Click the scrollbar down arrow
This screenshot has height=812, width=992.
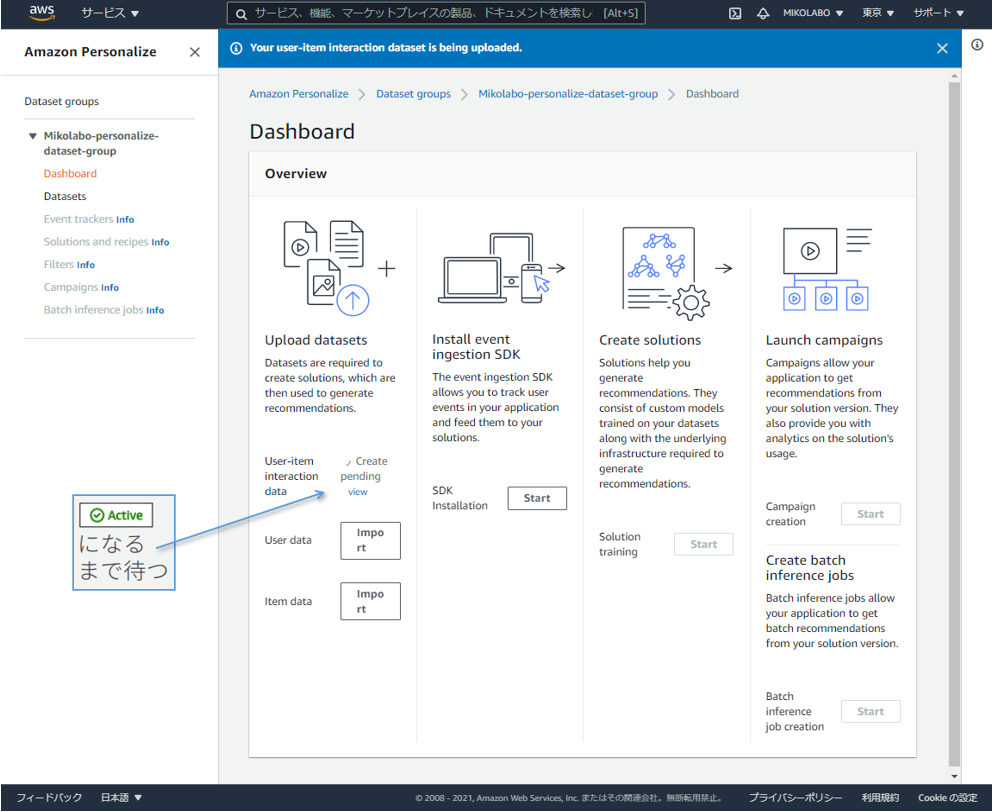pos(955,777)
